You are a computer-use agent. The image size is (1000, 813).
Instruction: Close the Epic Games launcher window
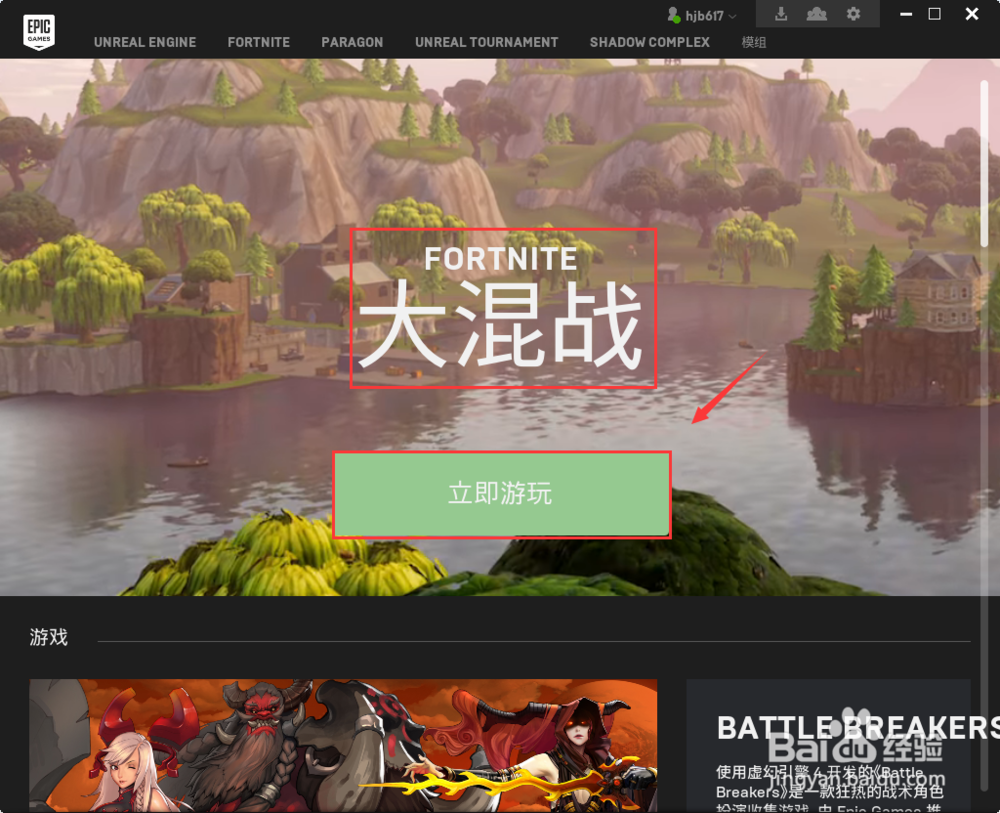[971, 14]
